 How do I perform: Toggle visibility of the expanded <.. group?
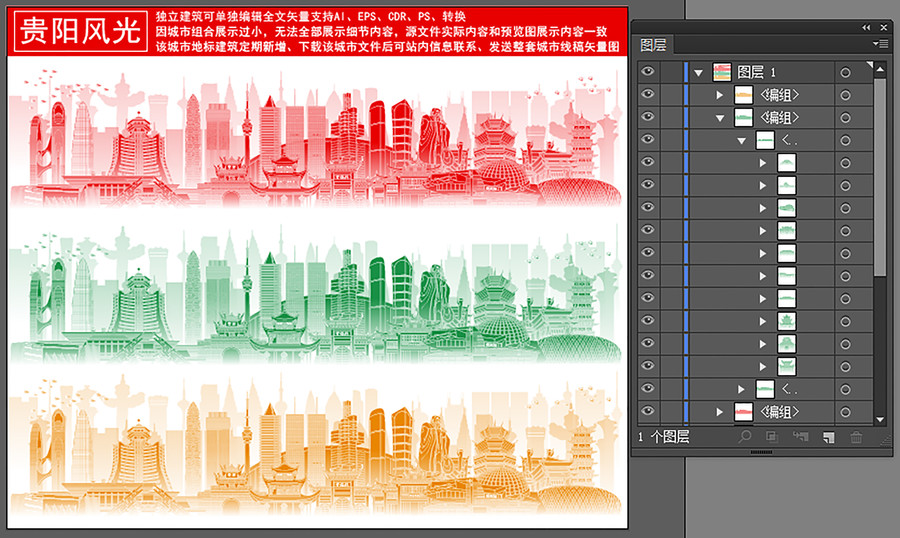pyautogui.click(x=648, y=139)
